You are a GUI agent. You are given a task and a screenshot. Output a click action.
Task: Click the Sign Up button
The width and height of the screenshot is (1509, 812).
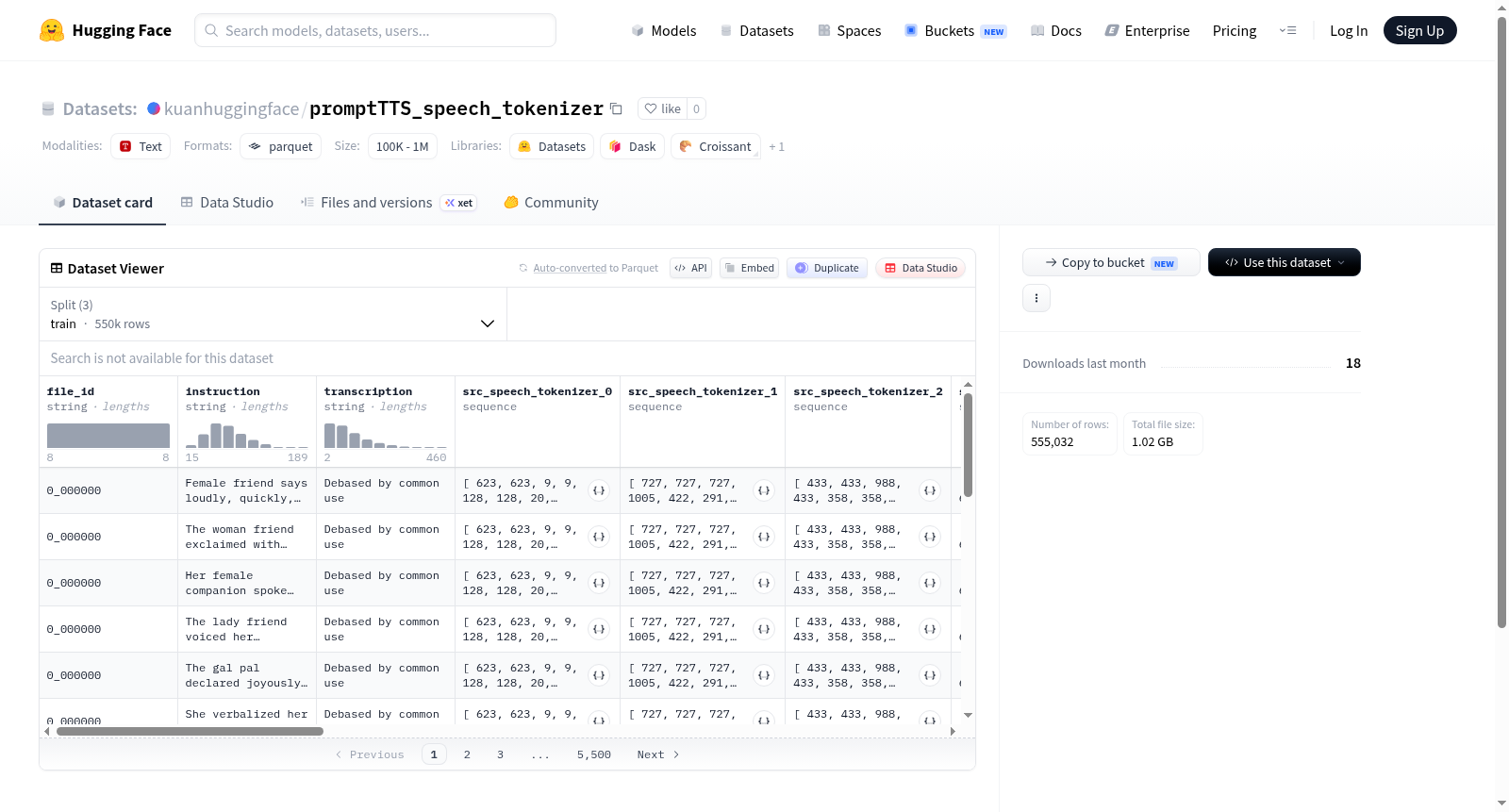pos(1419,30)
